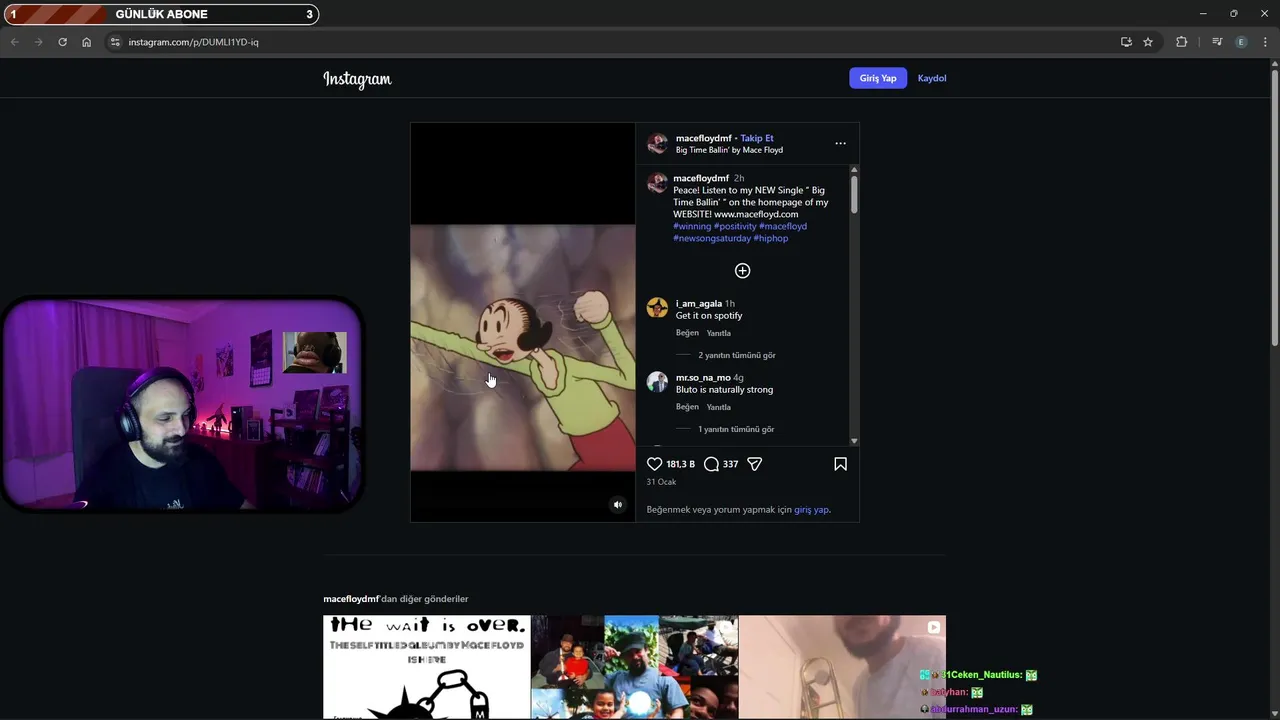
Task: Open the #newsongsaturday hashtag
Action: (x=712, y=238)
